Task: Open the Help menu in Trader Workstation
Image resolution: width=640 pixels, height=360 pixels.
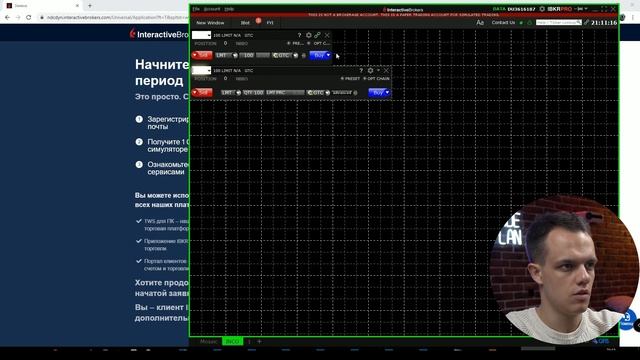Action: coord(229,9)
